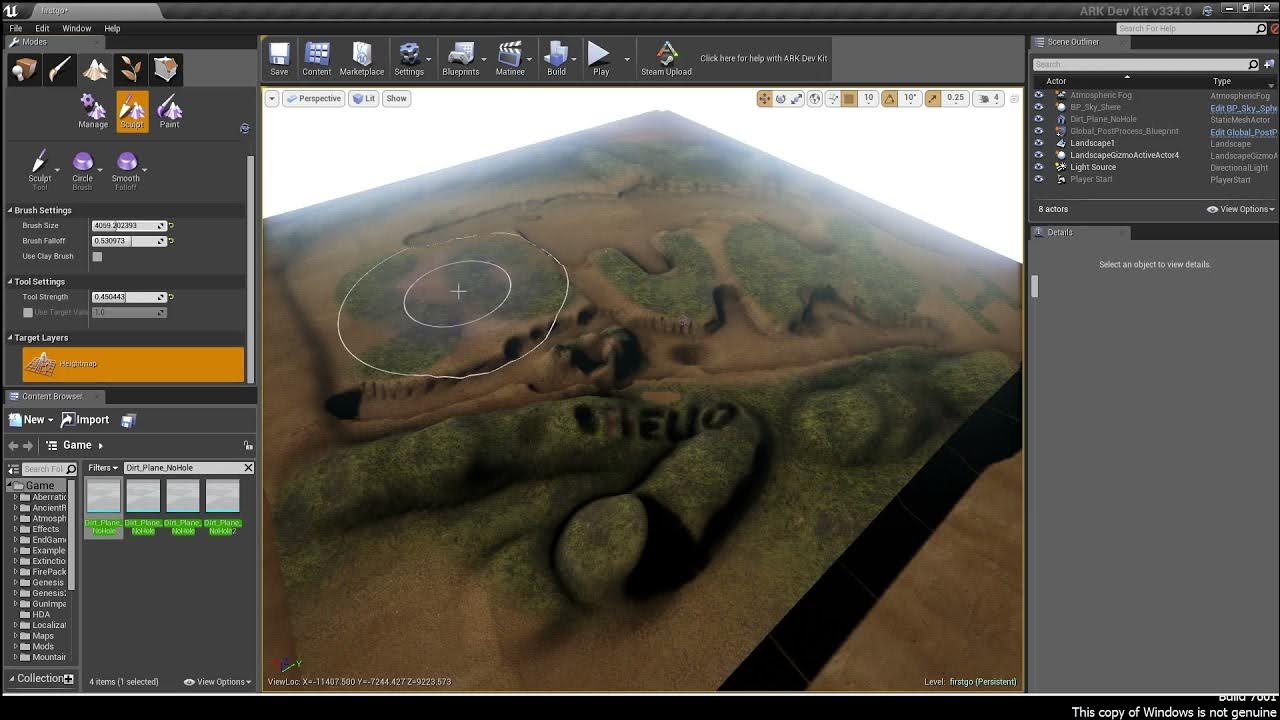This screenshot has width=1280, height=720.
Task: Hide the Player Start actor
Action: point(1038,179)
